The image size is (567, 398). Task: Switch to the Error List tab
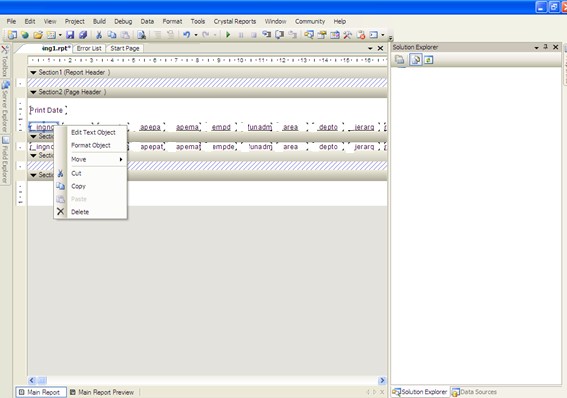89,48
